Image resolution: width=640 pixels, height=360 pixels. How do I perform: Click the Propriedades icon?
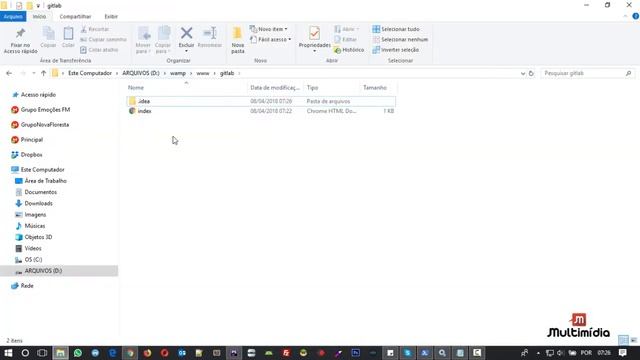314,33
